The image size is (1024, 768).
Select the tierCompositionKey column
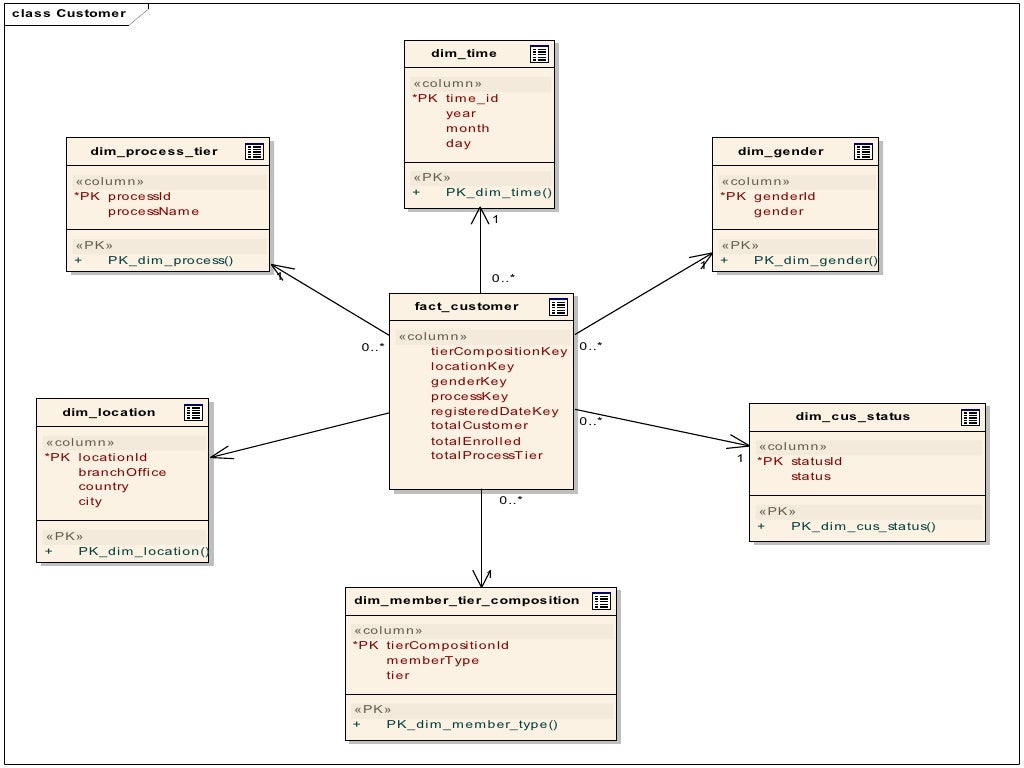tap(499, 351)
